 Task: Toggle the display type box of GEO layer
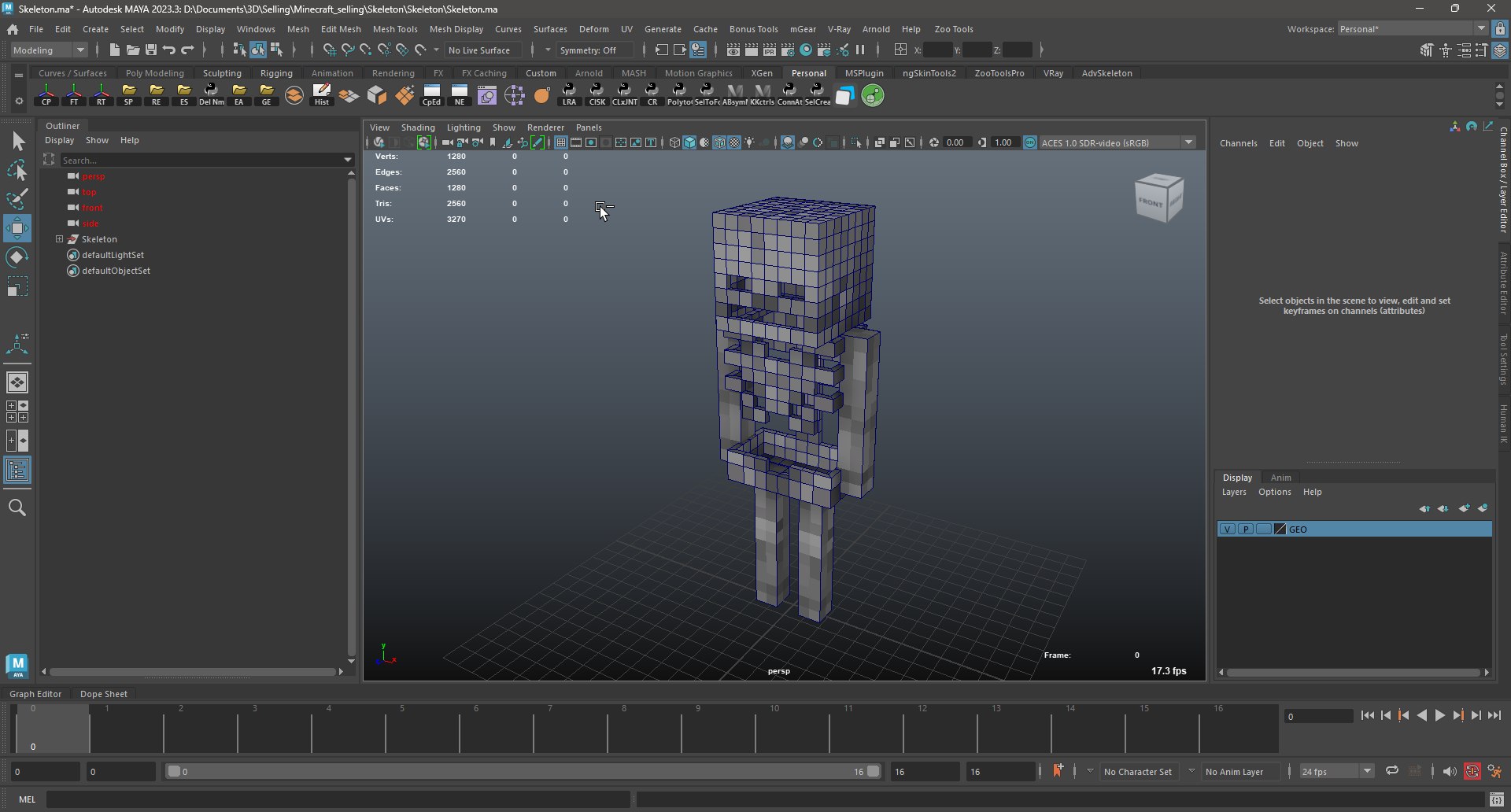click(1263, 529)
